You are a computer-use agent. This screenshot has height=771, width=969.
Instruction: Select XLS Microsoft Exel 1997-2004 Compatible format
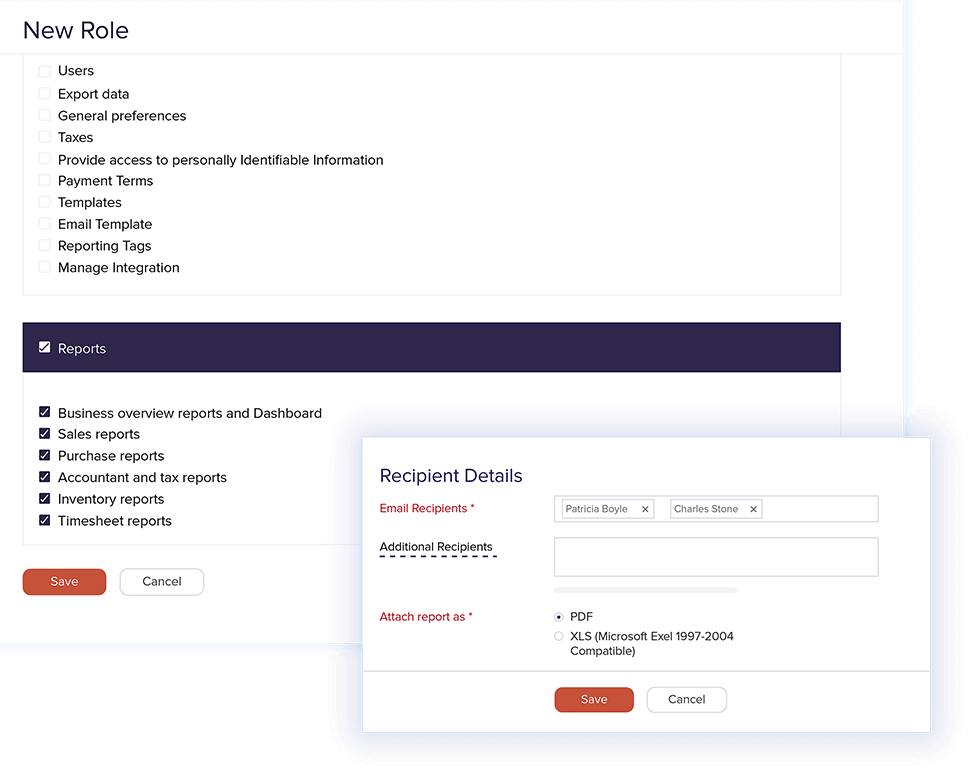coord(559,636)
